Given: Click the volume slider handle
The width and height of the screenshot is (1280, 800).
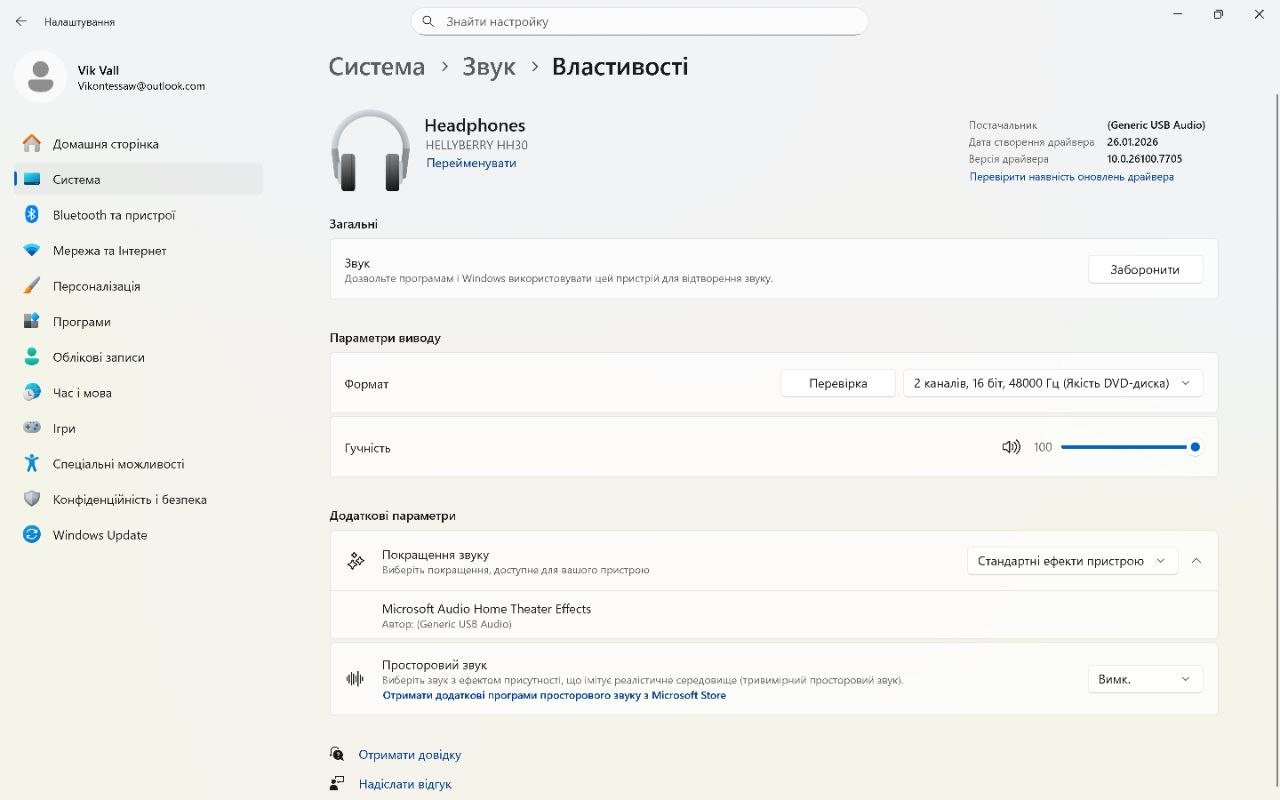Looking at the screenshot, I should pyautogui.click(x=1195, y=447).
